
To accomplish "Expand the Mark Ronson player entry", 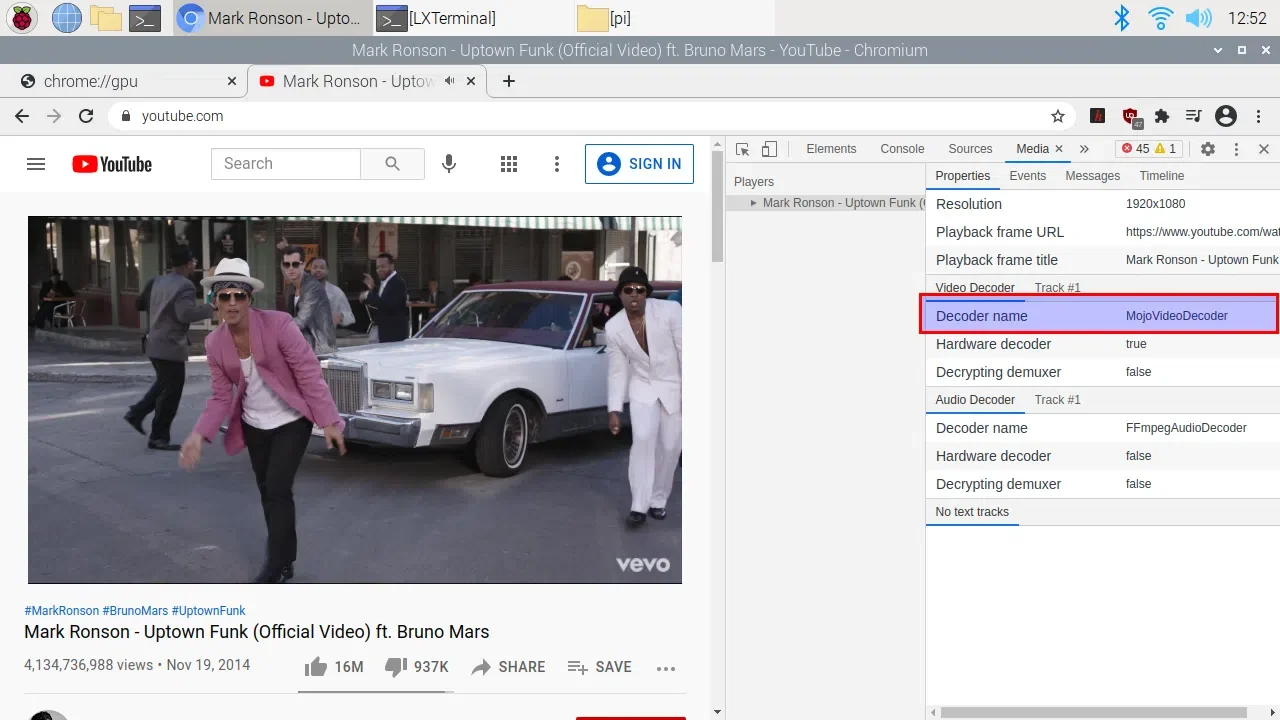I will (x=754, y=203).
